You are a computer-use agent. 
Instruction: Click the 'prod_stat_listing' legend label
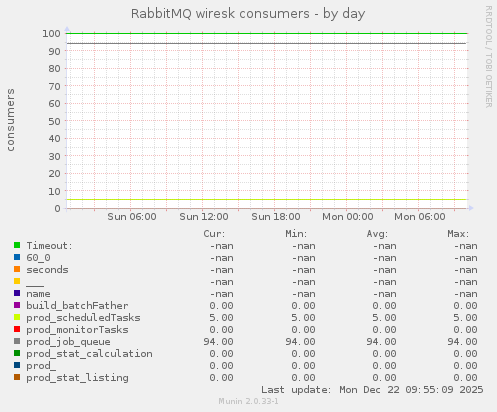point(77,378)
